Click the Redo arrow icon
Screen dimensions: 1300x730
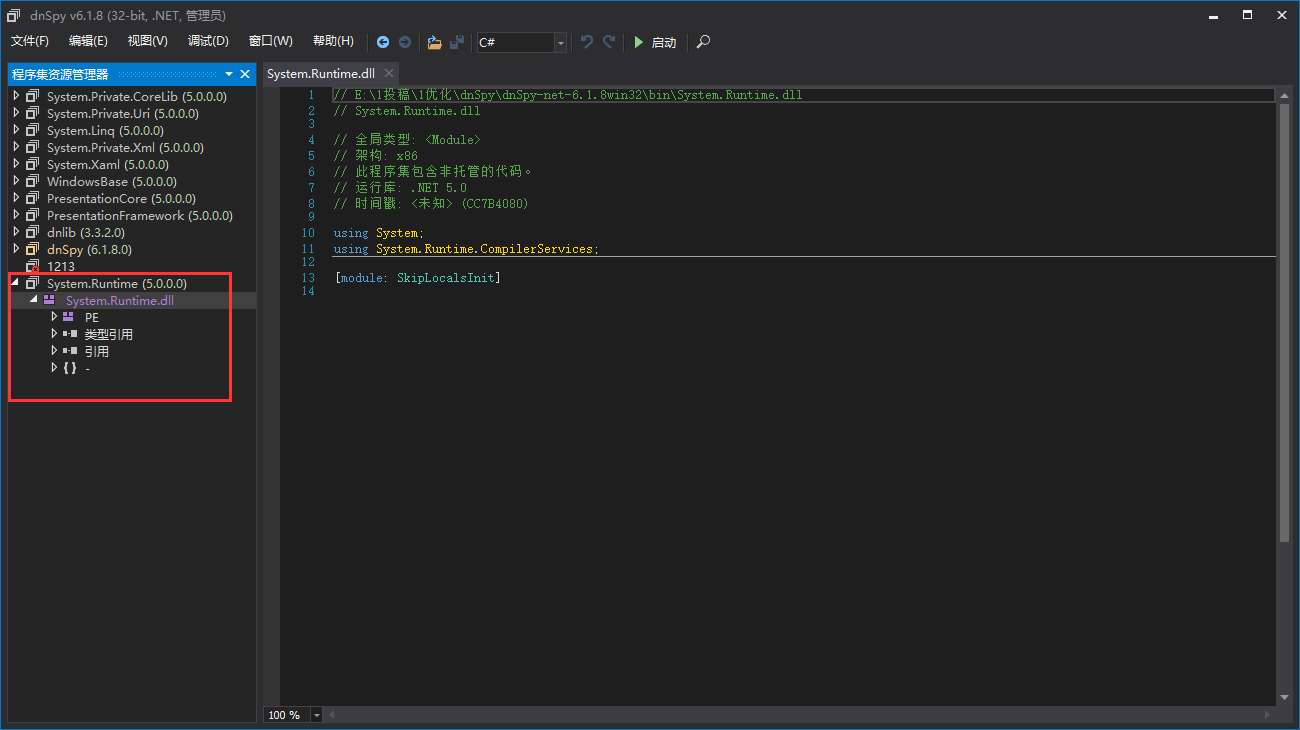pyautogui.click(x=609, y=42)
